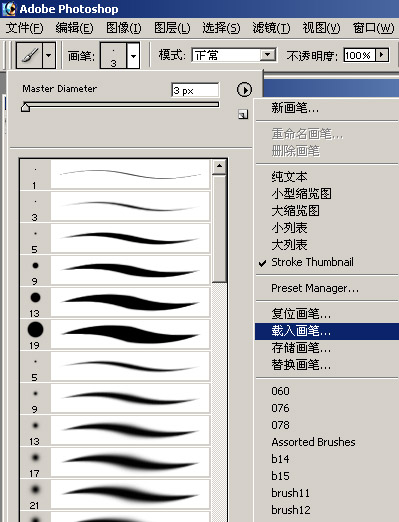Load the Assorted Brushes set
The width and height of the screenshot is (399, 522).
[313, 442]
